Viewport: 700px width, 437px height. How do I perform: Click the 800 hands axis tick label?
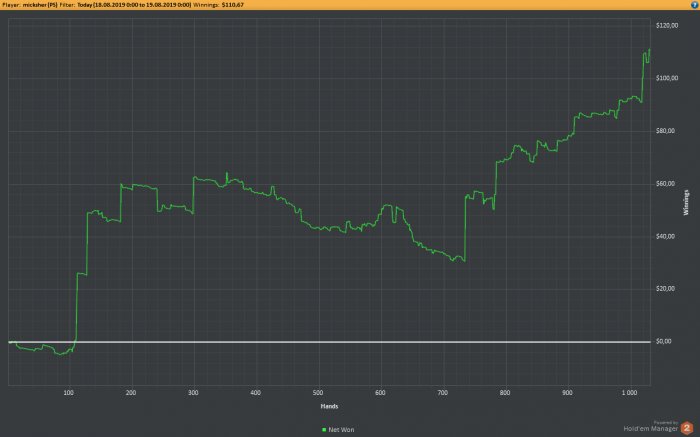(505, 393)
